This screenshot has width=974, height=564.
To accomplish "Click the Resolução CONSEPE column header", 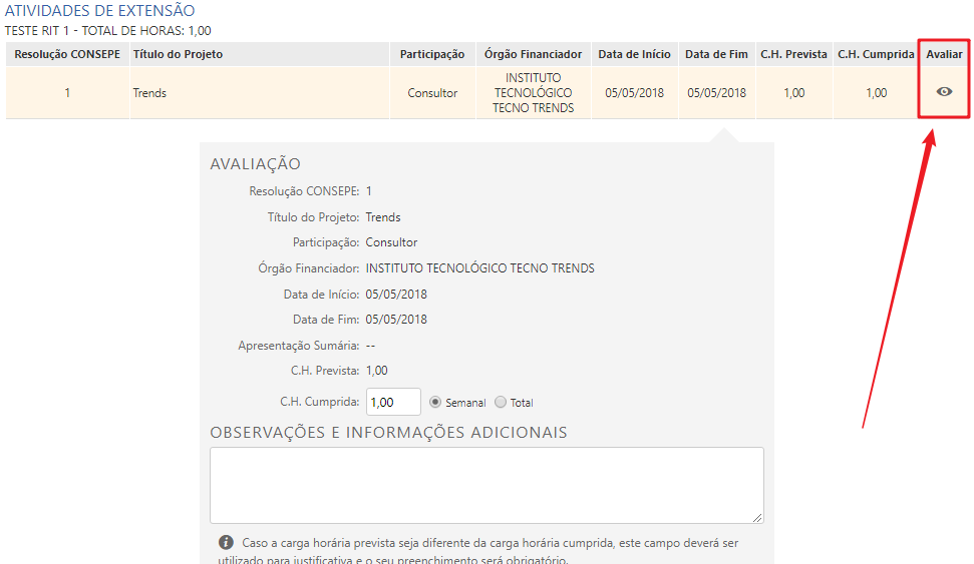I will coord(67,54).
